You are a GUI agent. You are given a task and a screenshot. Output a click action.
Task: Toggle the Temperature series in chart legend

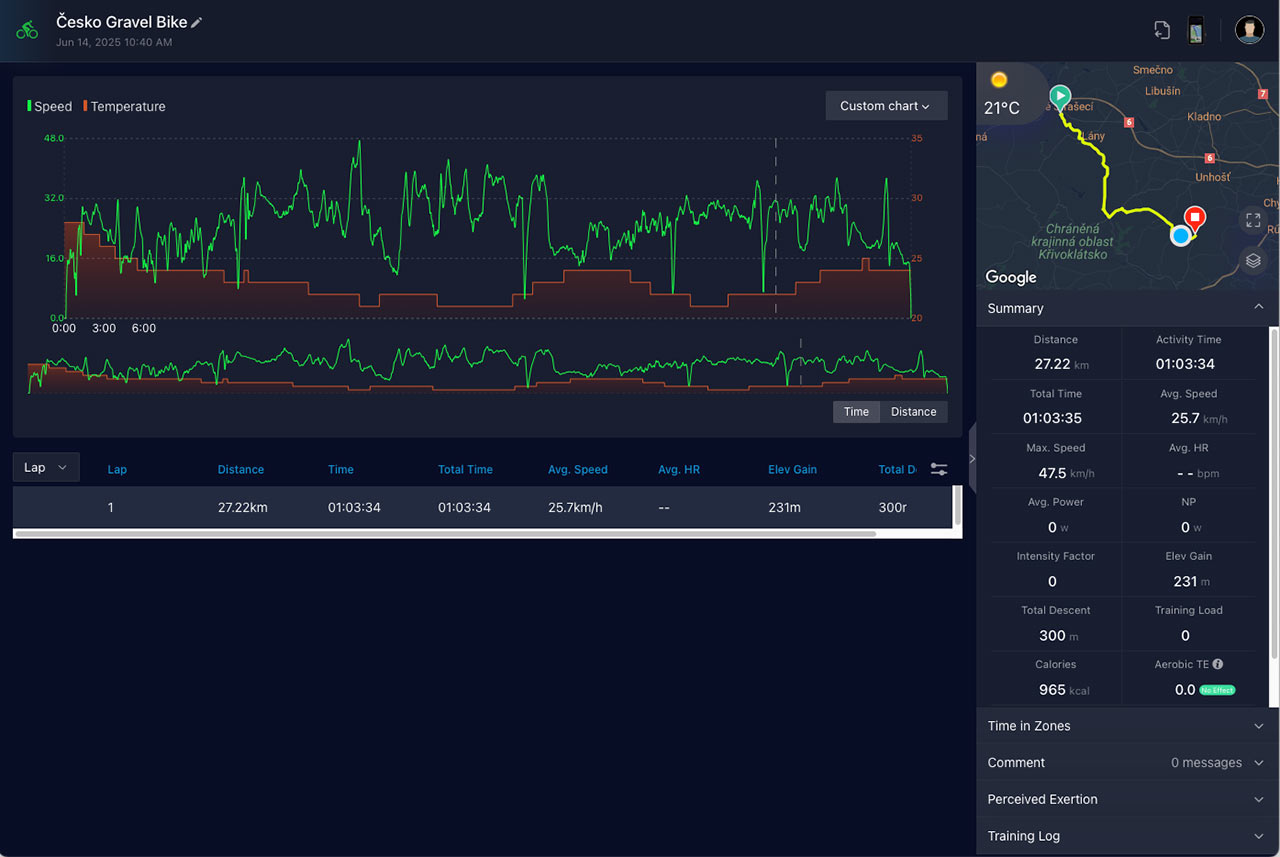coord(125,106)
